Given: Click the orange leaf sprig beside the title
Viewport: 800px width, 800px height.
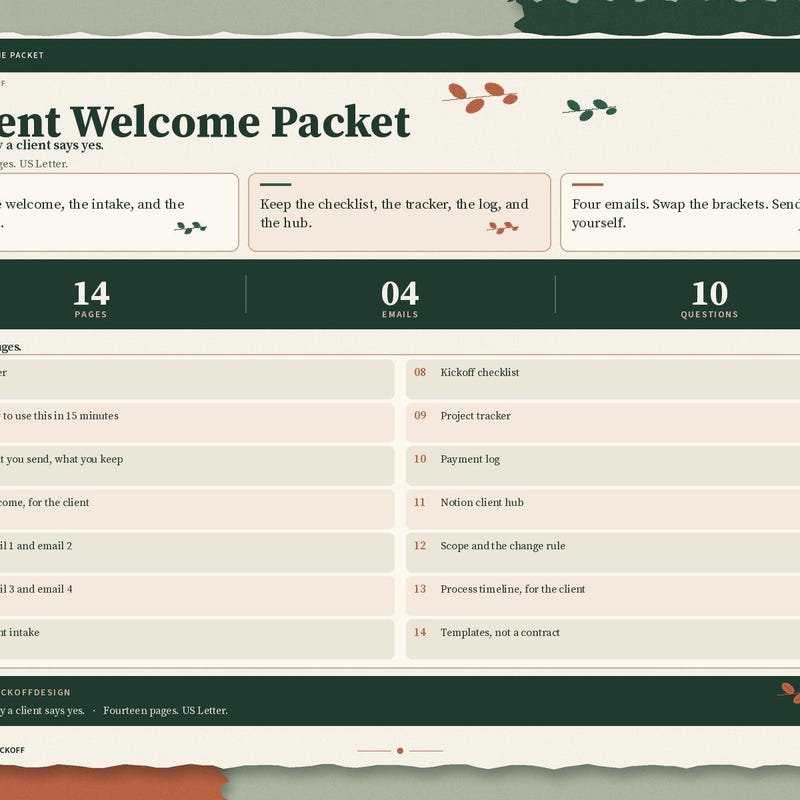Looking at the screenshot, I should (x=480, y=97).
